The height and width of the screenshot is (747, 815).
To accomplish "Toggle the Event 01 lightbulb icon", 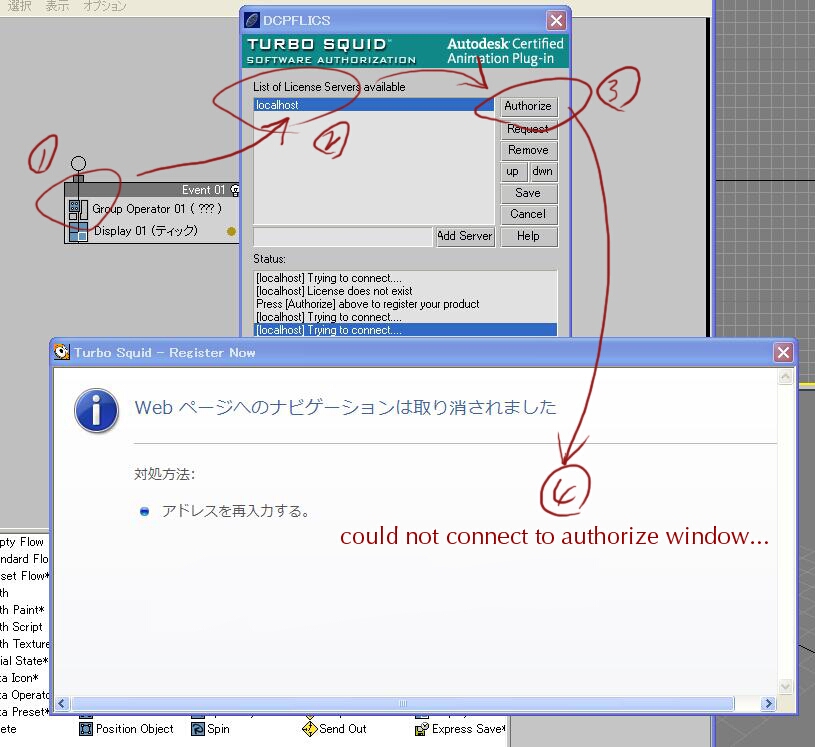I will click(235, 190).
